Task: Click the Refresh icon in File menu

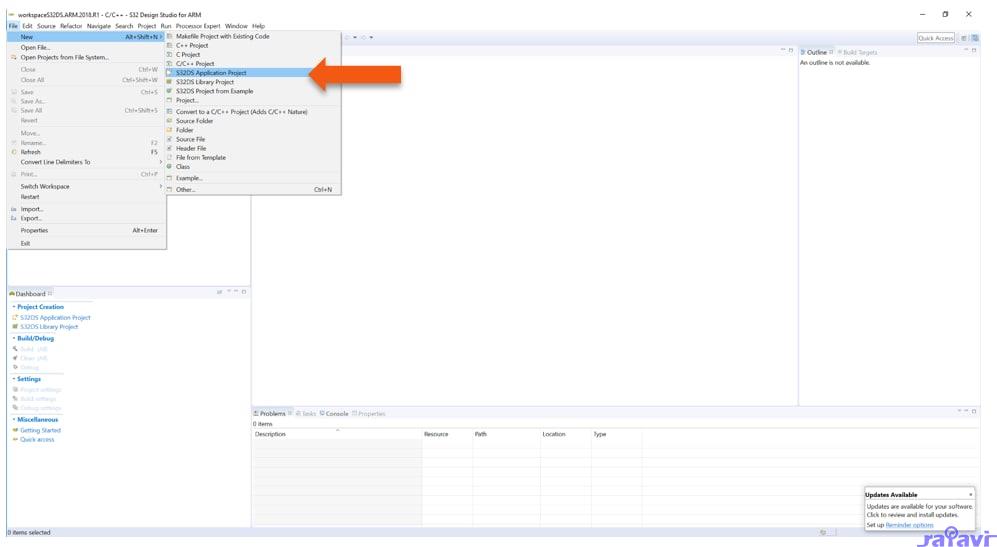Action: click(14, 152)
